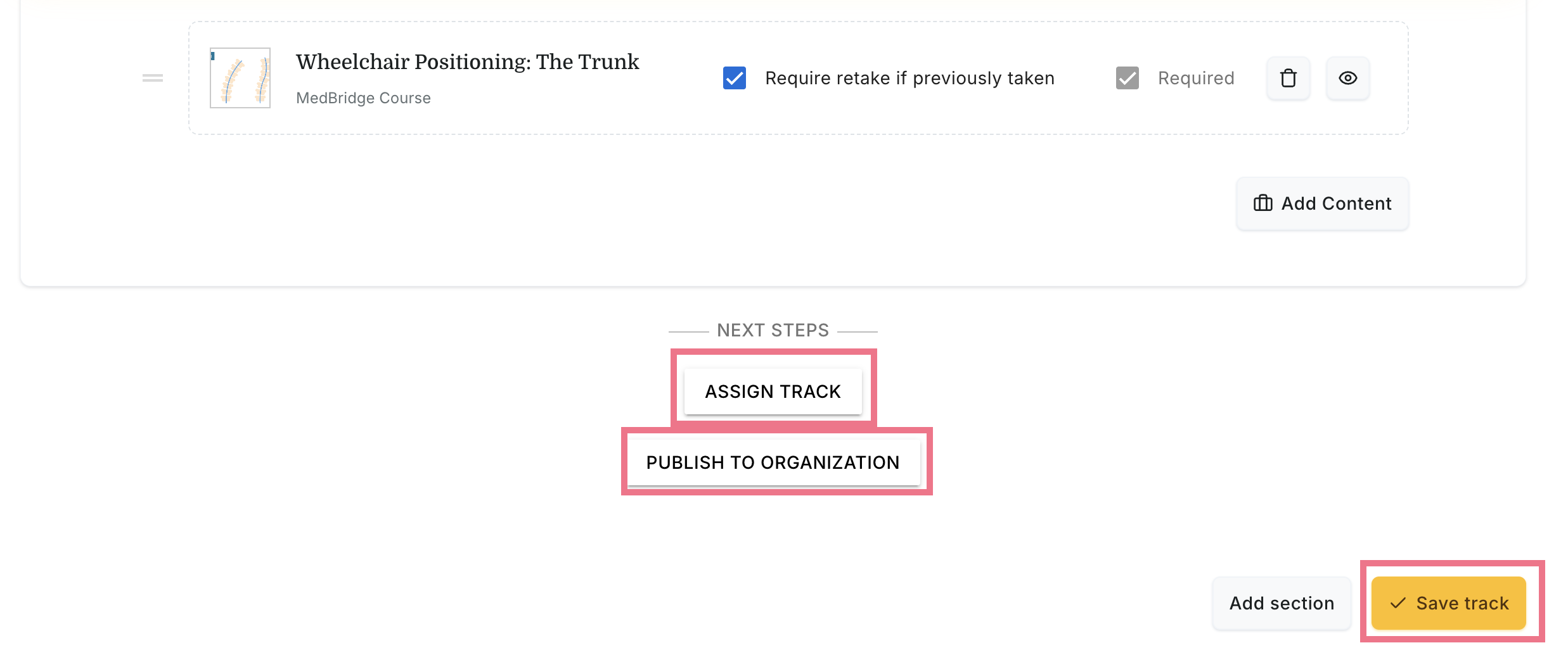This screenshot has height=650, width=1568.
Task: Toggle the grey Required checkbox
Action: click(1128, 78)
